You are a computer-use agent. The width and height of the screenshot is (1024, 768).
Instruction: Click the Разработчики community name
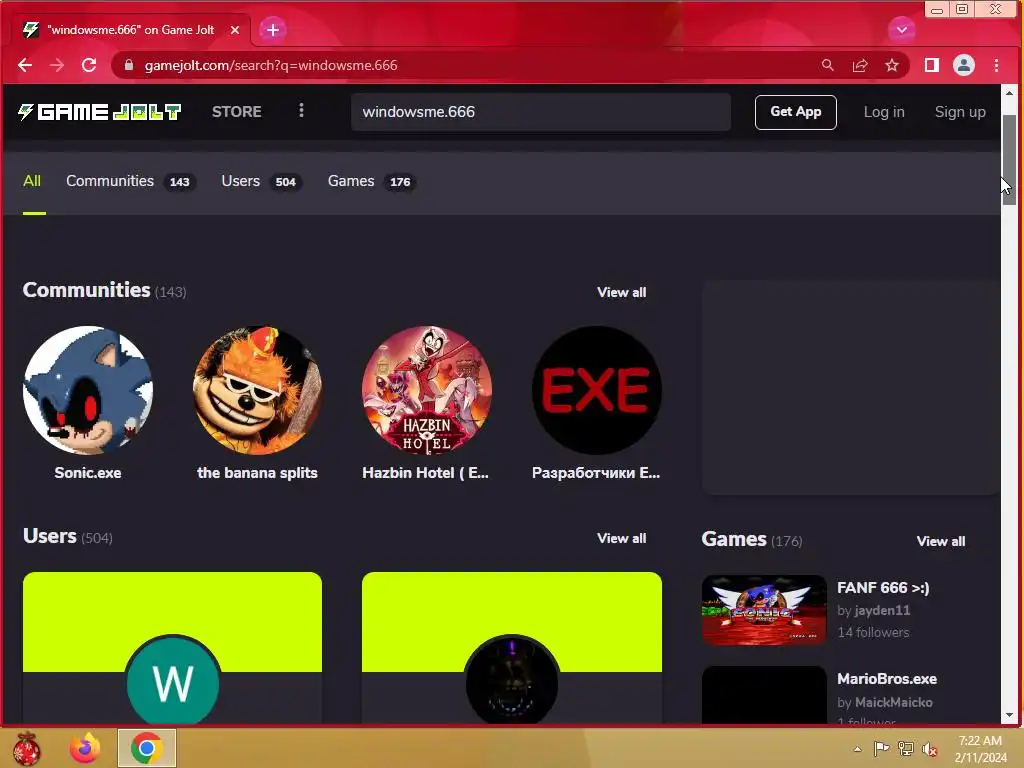(x=596, y=473)
